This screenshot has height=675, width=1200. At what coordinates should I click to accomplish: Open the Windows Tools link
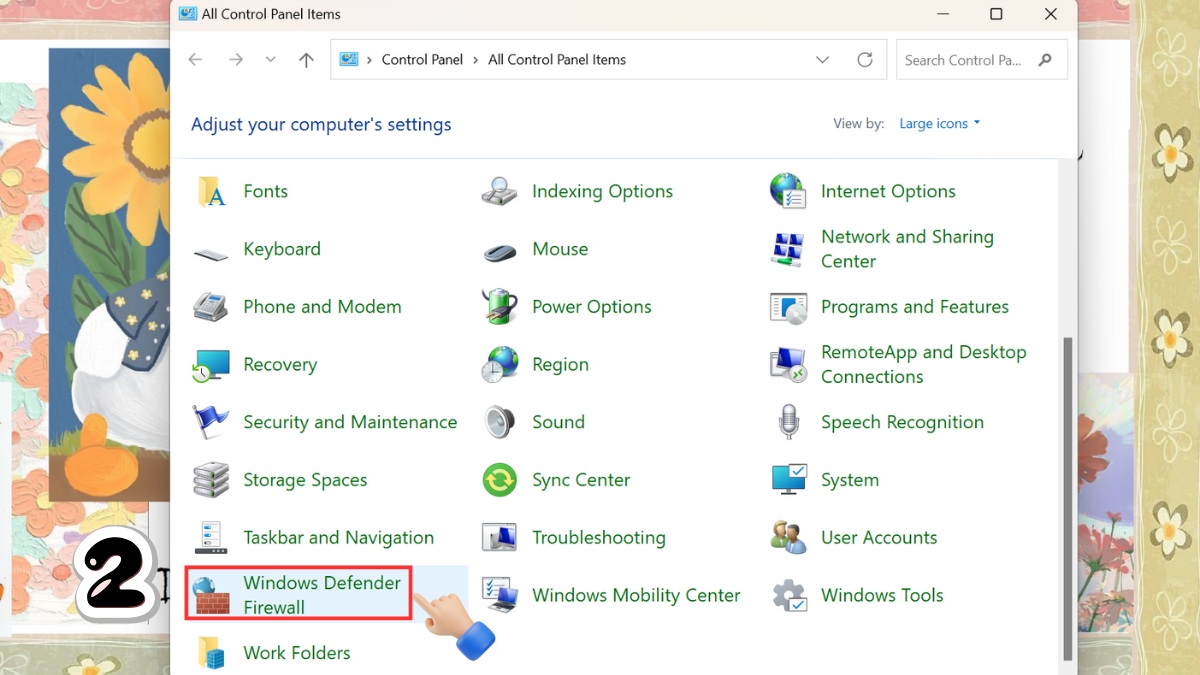pyautogui.click(x=882, y=596)
